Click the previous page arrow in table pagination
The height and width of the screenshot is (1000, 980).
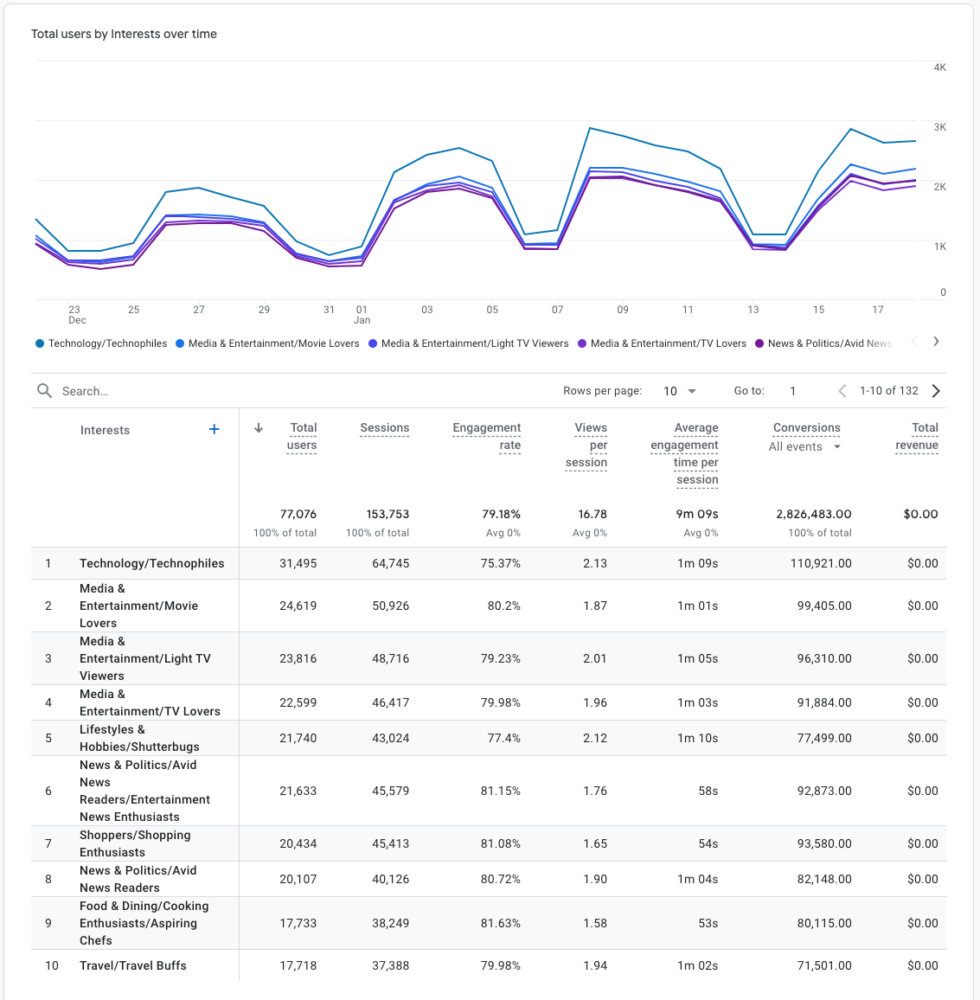[842, 390]
